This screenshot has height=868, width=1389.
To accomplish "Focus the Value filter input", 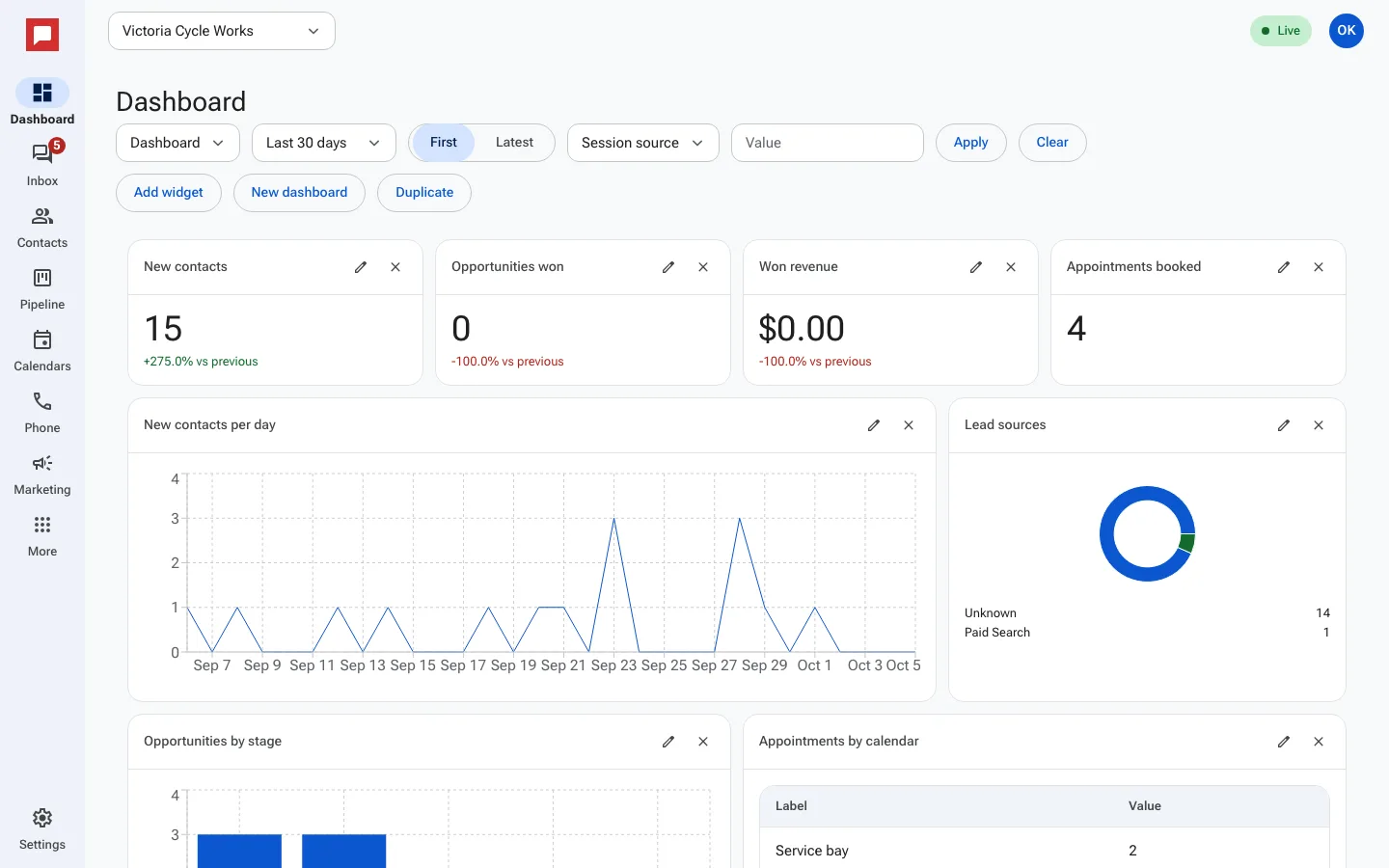I will pos(828,143).
